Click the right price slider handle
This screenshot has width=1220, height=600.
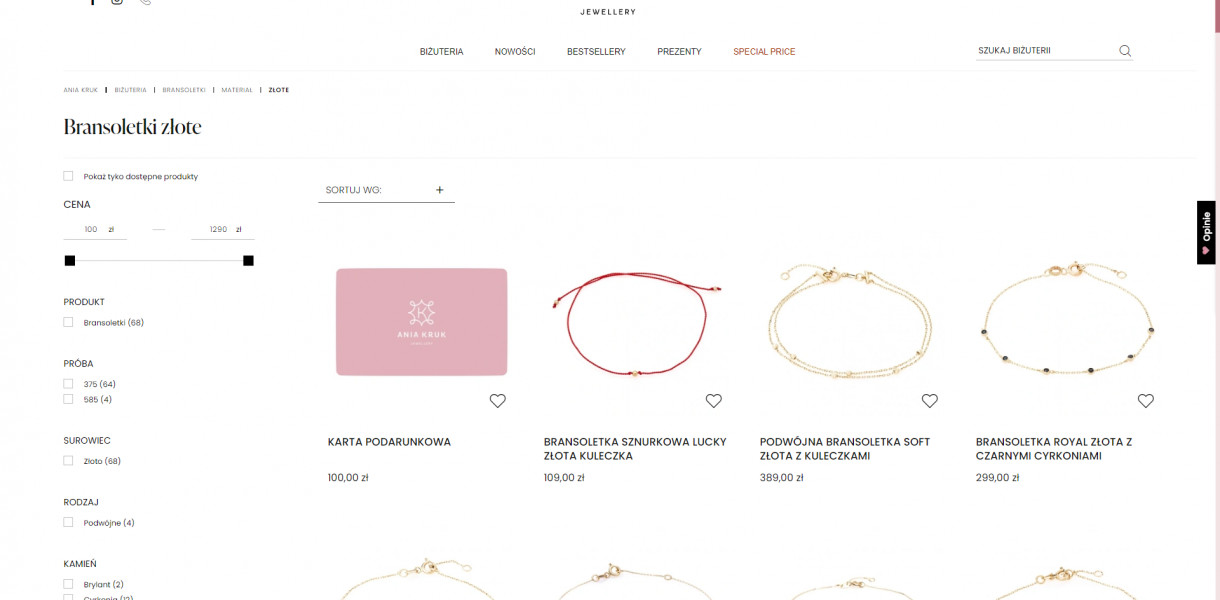[248, 261]
